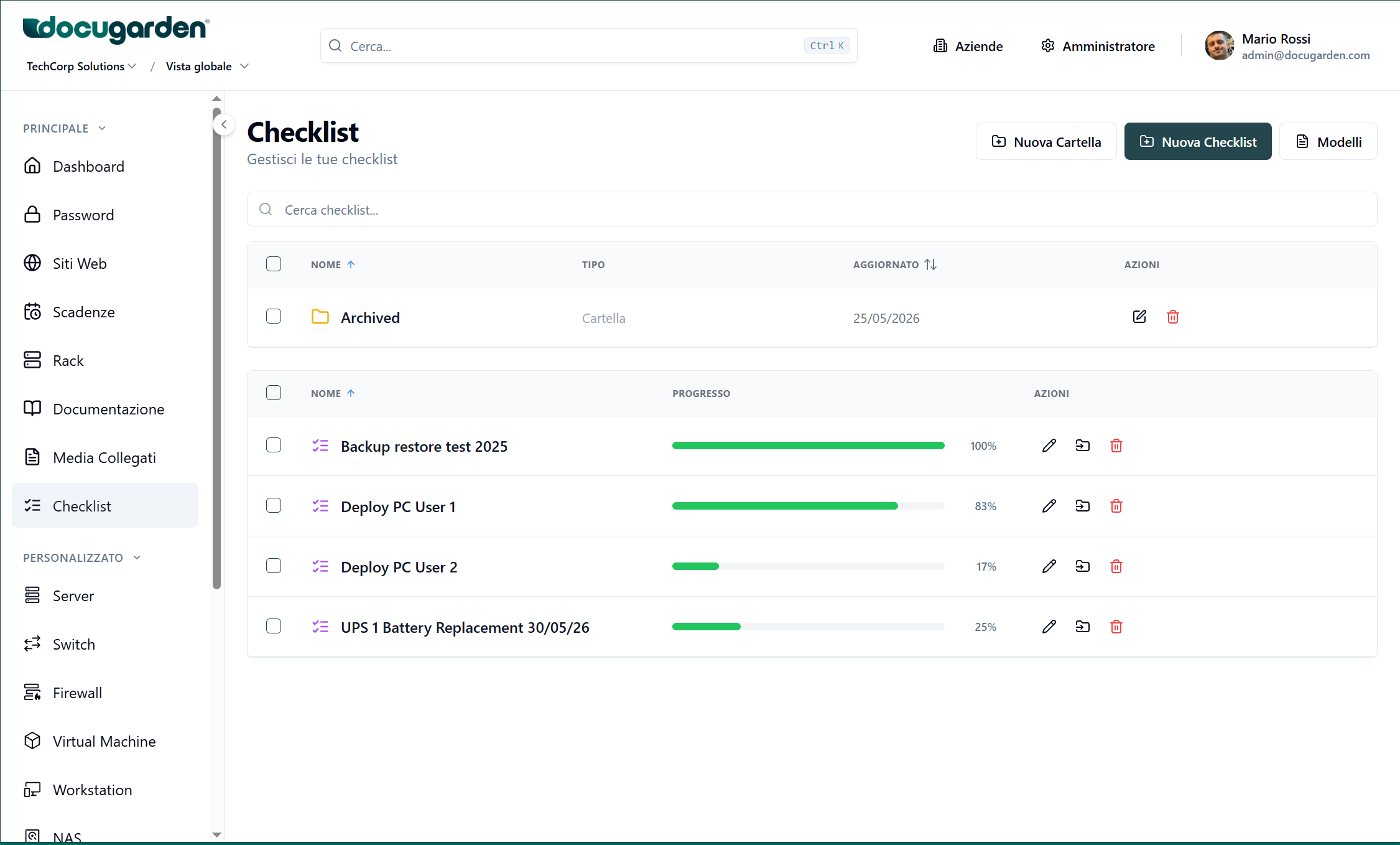1400x845 pixels.
Task: Select all folders with header checkbox
Action: (274, 264)
